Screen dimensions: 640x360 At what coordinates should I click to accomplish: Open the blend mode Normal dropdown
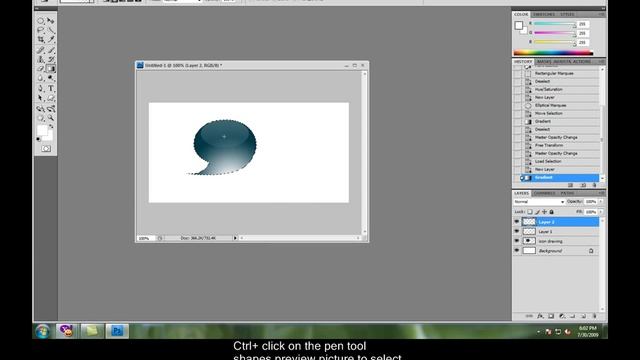coord(539,202)
